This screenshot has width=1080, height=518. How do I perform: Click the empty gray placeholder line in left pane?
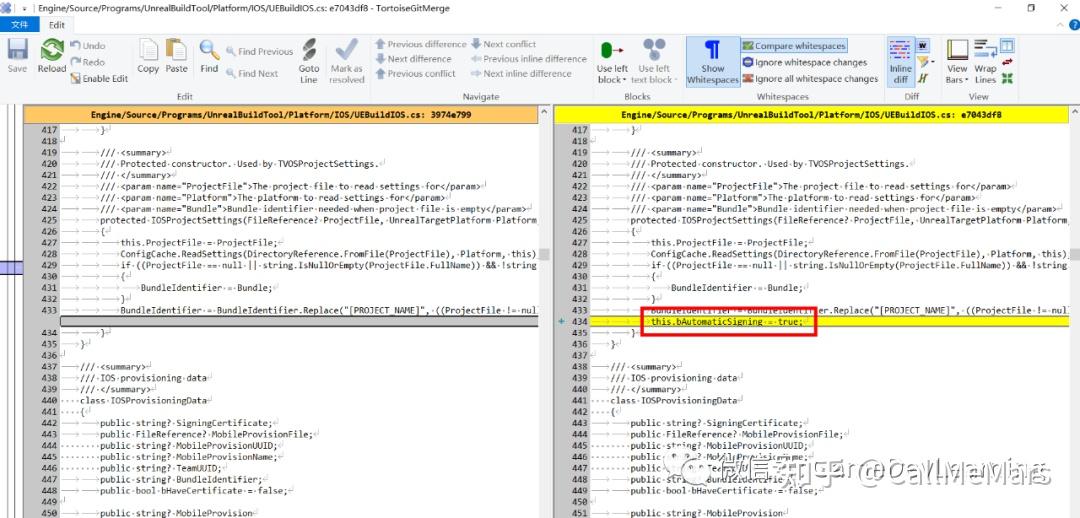(299, 322)
